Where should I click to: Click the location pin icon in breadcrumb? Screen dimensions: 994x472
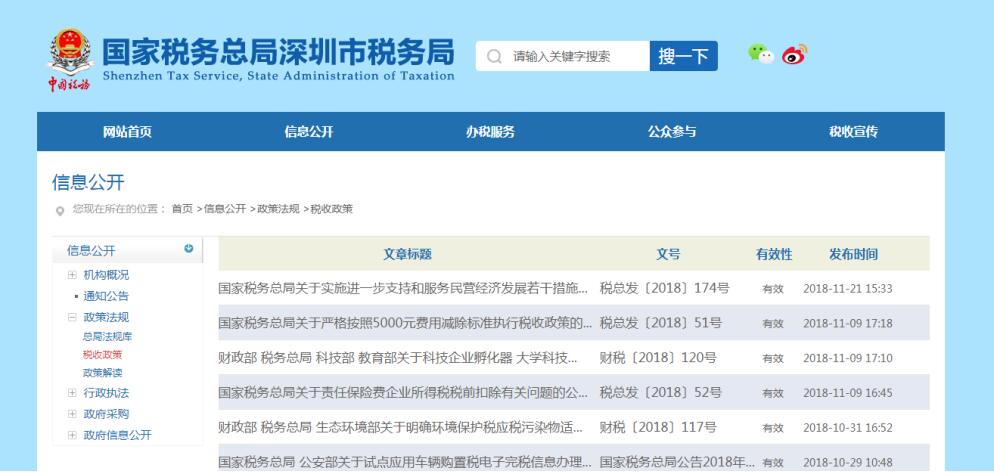pyautogui.click(x=60, y=211)
